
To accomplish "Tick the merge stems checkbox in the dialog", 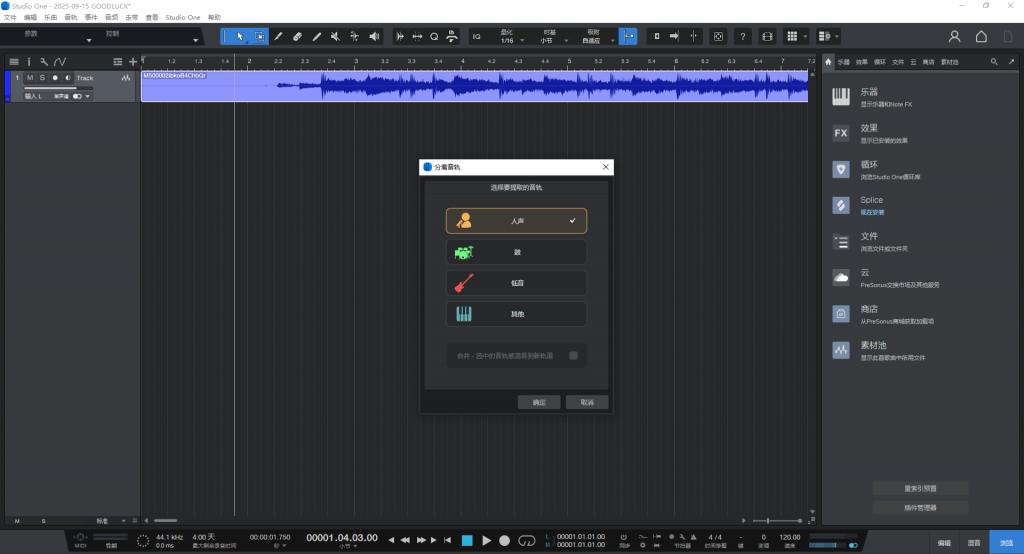I will (x=573, y=355).
